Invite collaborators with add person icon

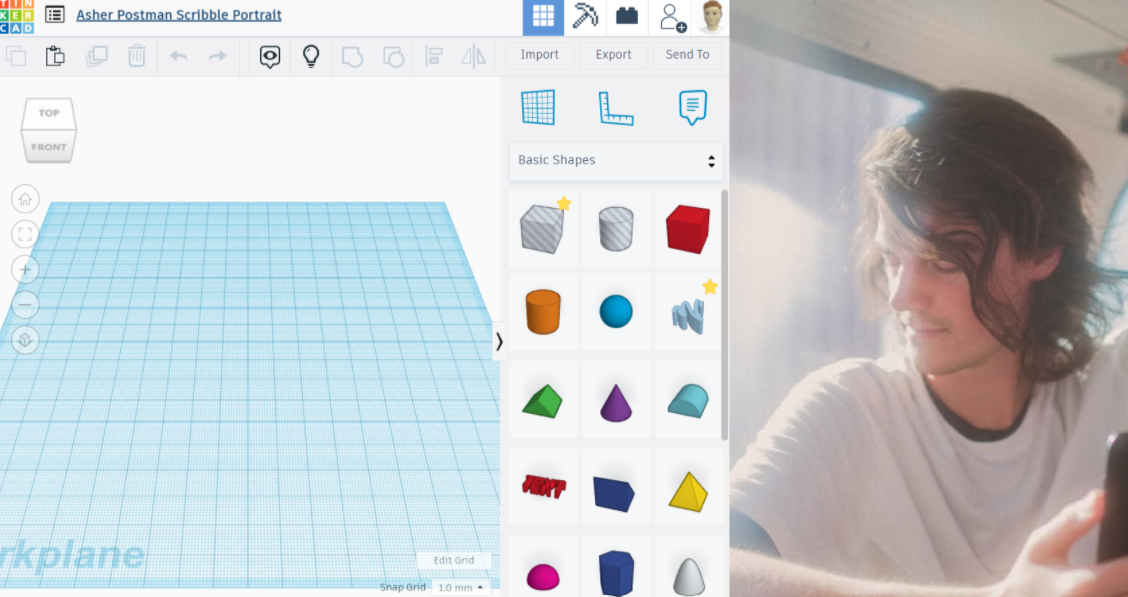pyautogui.click(x=672, y=17)
